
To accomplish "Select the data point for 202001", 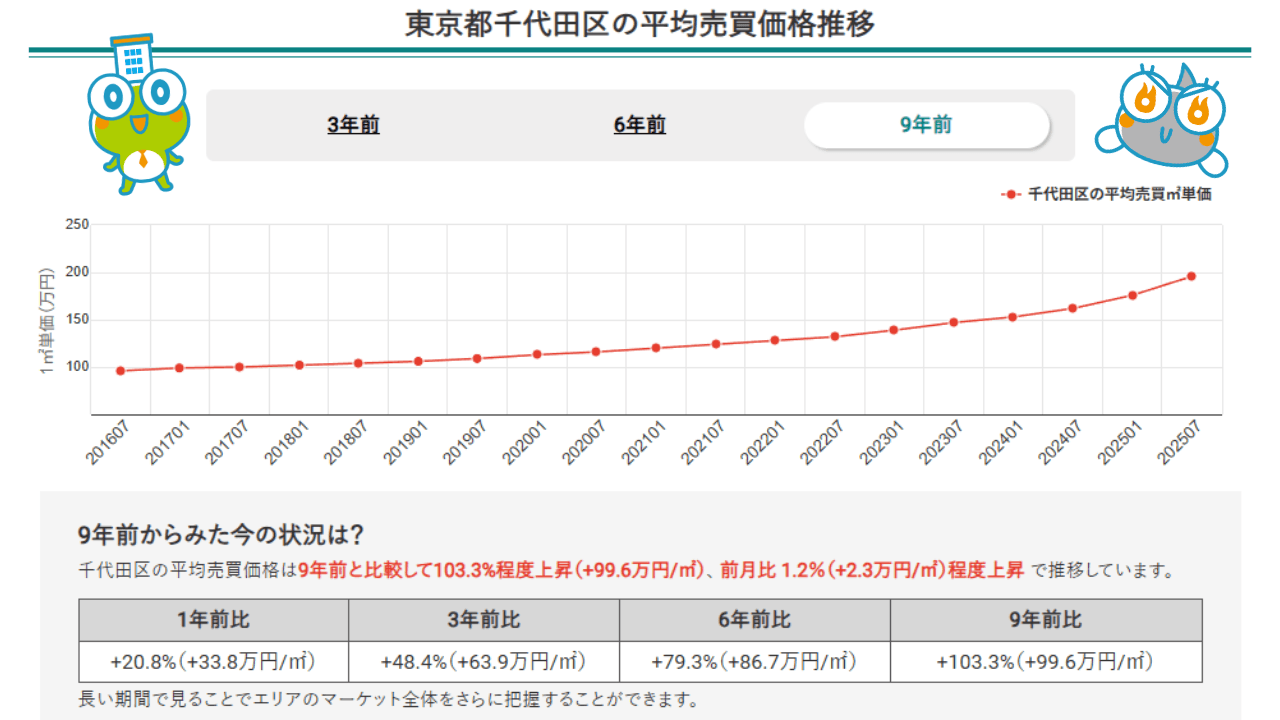I will tap(537, 354).
